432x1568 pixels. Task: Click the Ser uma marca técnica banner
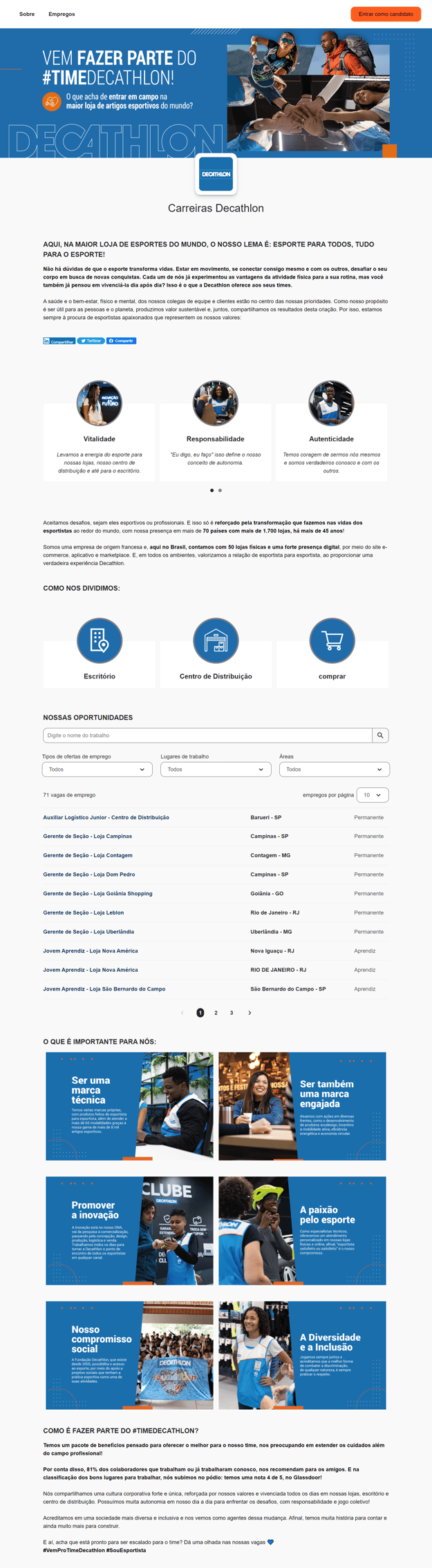pyautogui.click(x=129, y=1107)
